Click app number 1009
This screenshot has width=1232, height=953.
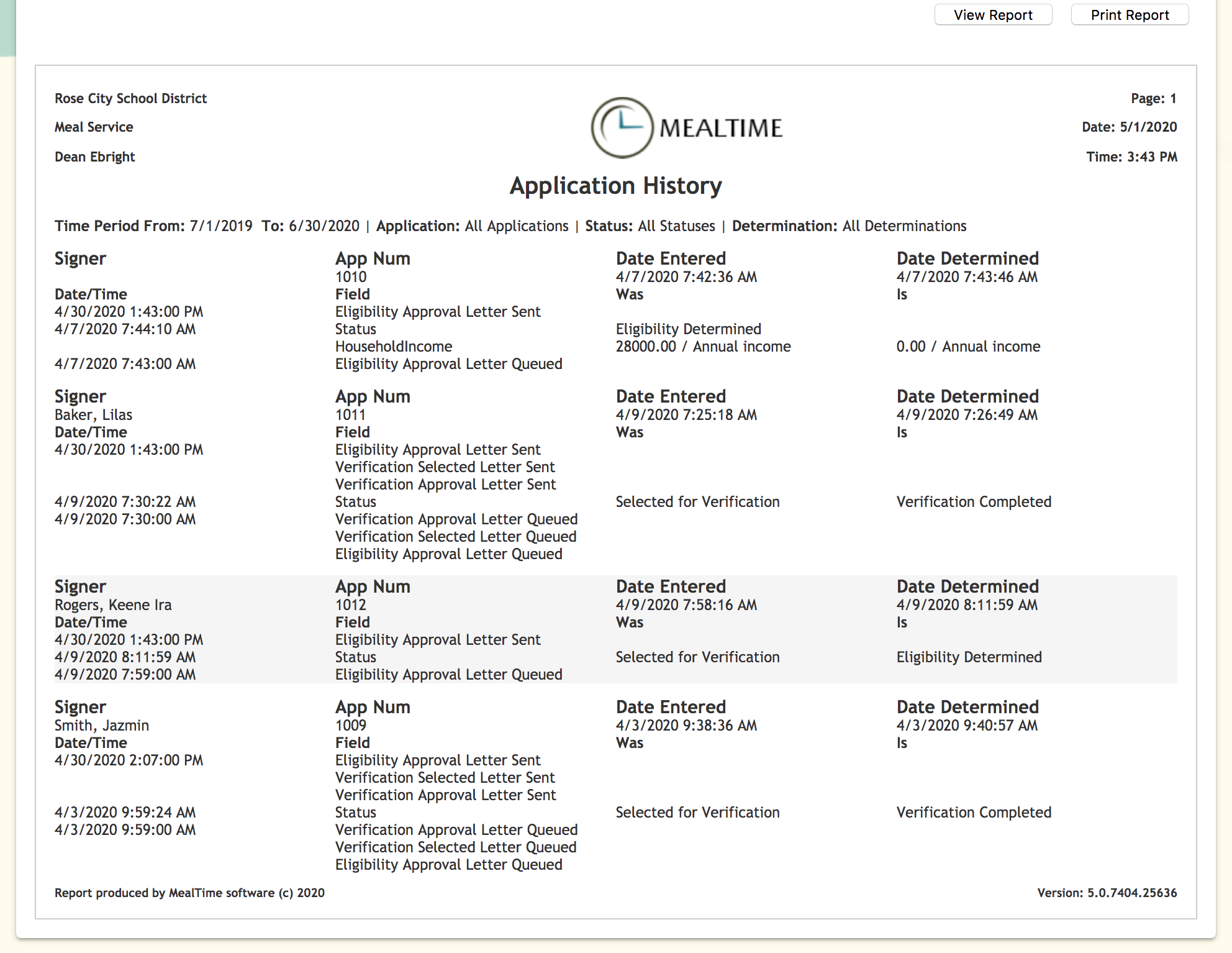click(351, 725)
